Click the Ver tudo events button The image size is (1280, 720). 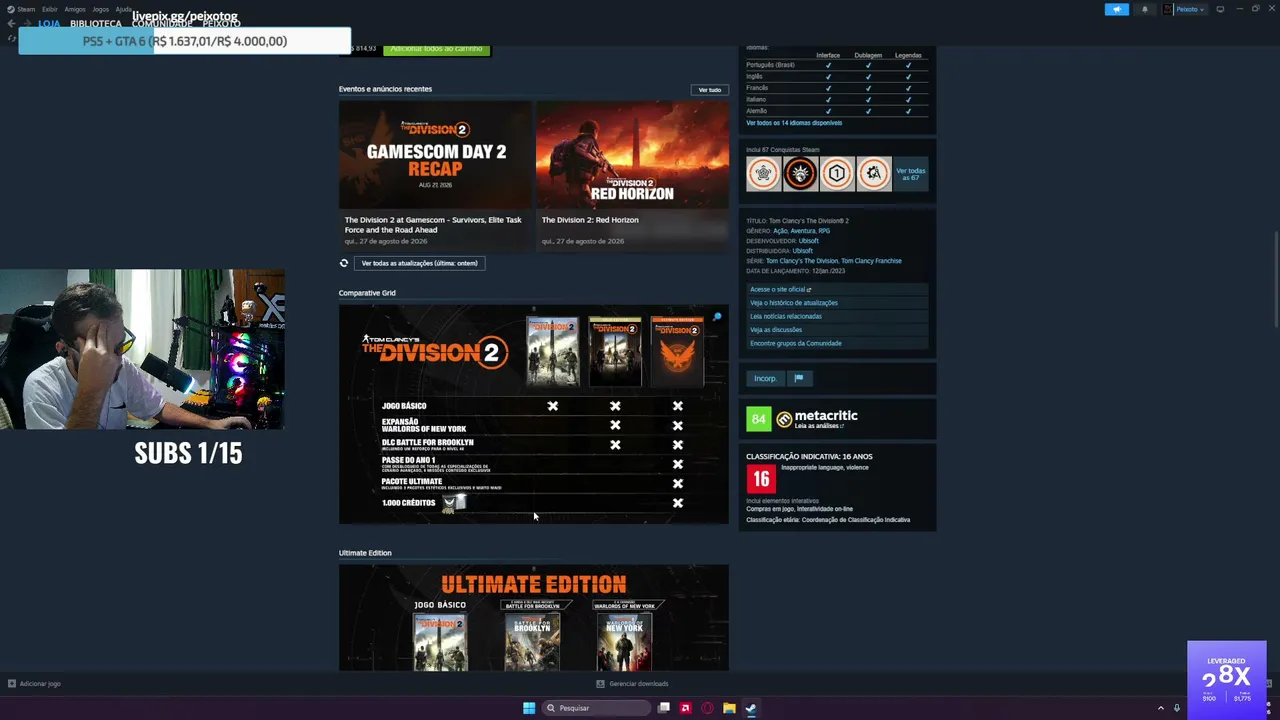tap(709, 90)
